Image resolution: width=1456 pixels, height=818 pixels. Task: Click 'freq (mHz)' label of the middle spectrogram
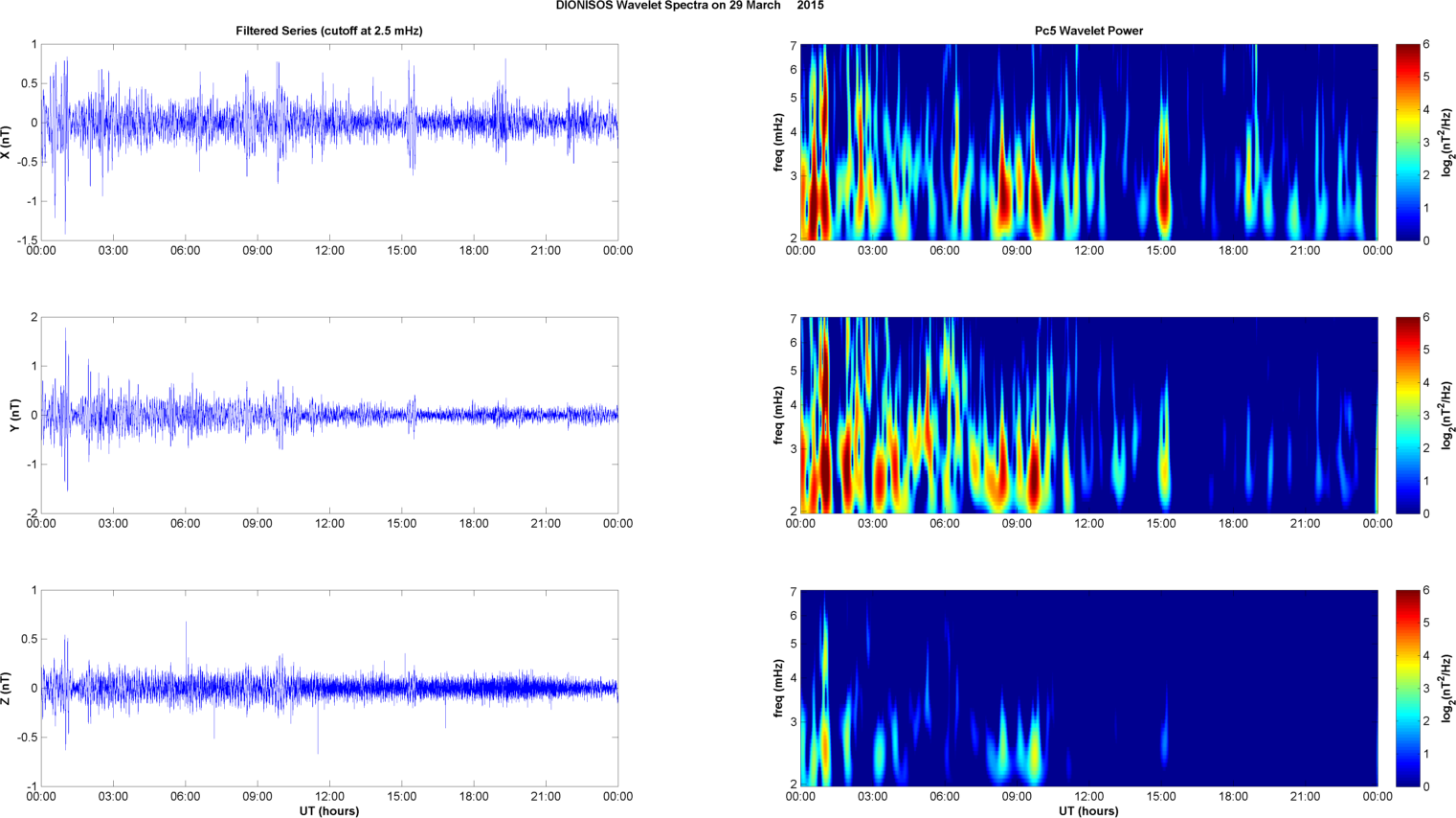(x=778, y=415)
